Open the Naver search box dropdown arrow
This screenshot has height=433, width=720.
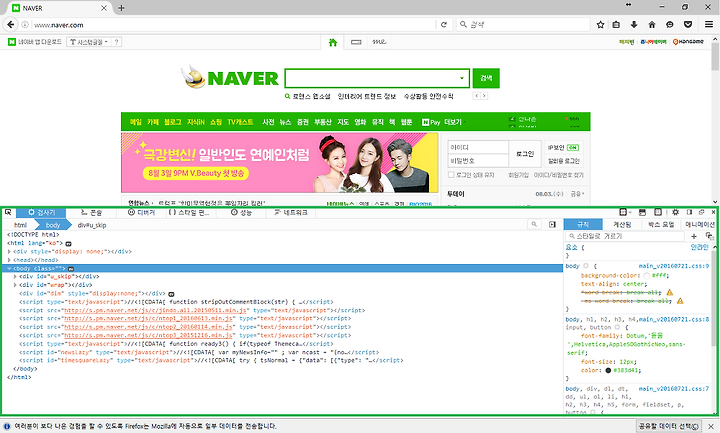(x=461, y=78)
